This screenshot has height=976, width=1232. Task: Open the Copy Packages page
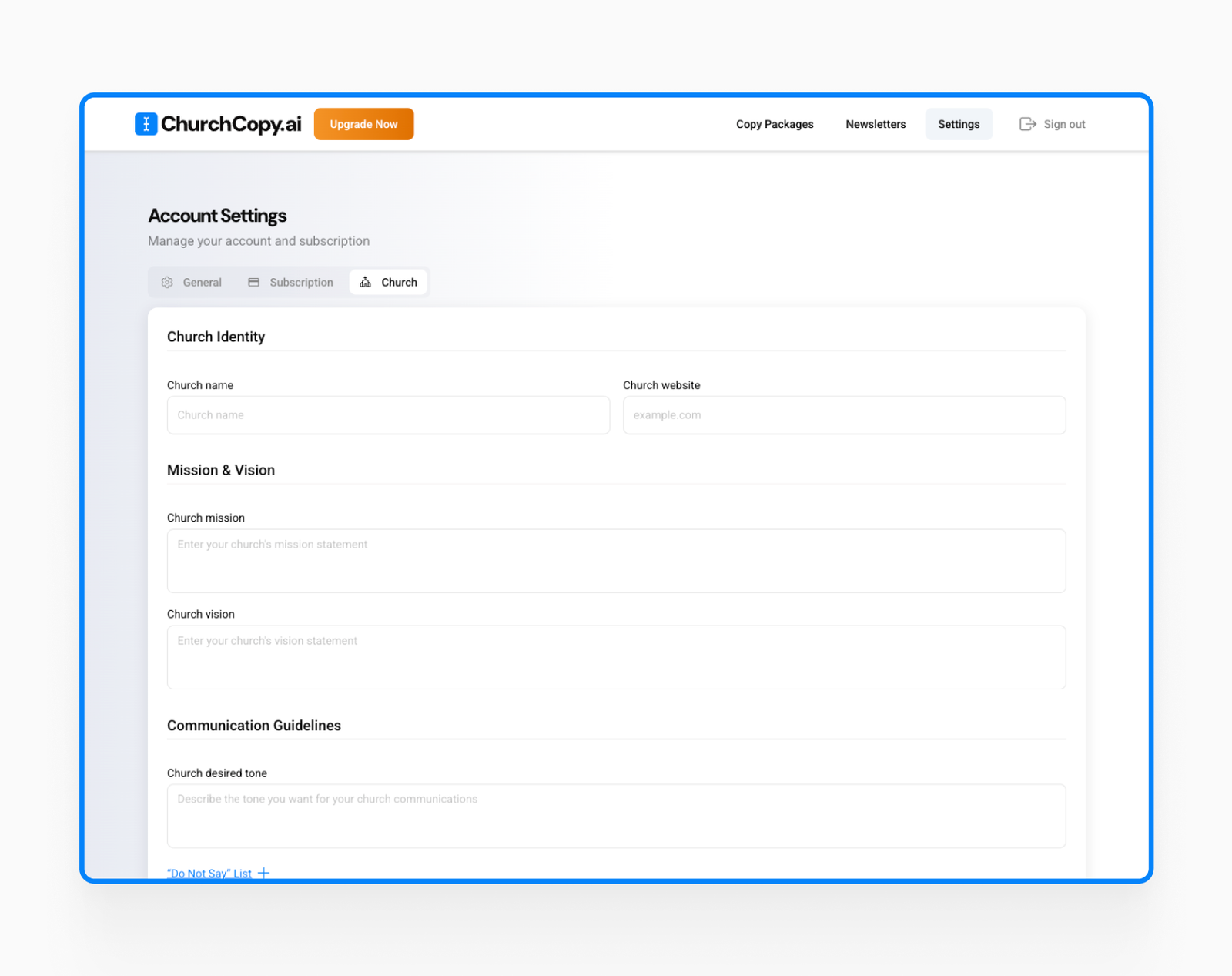[x=775, y=124]
